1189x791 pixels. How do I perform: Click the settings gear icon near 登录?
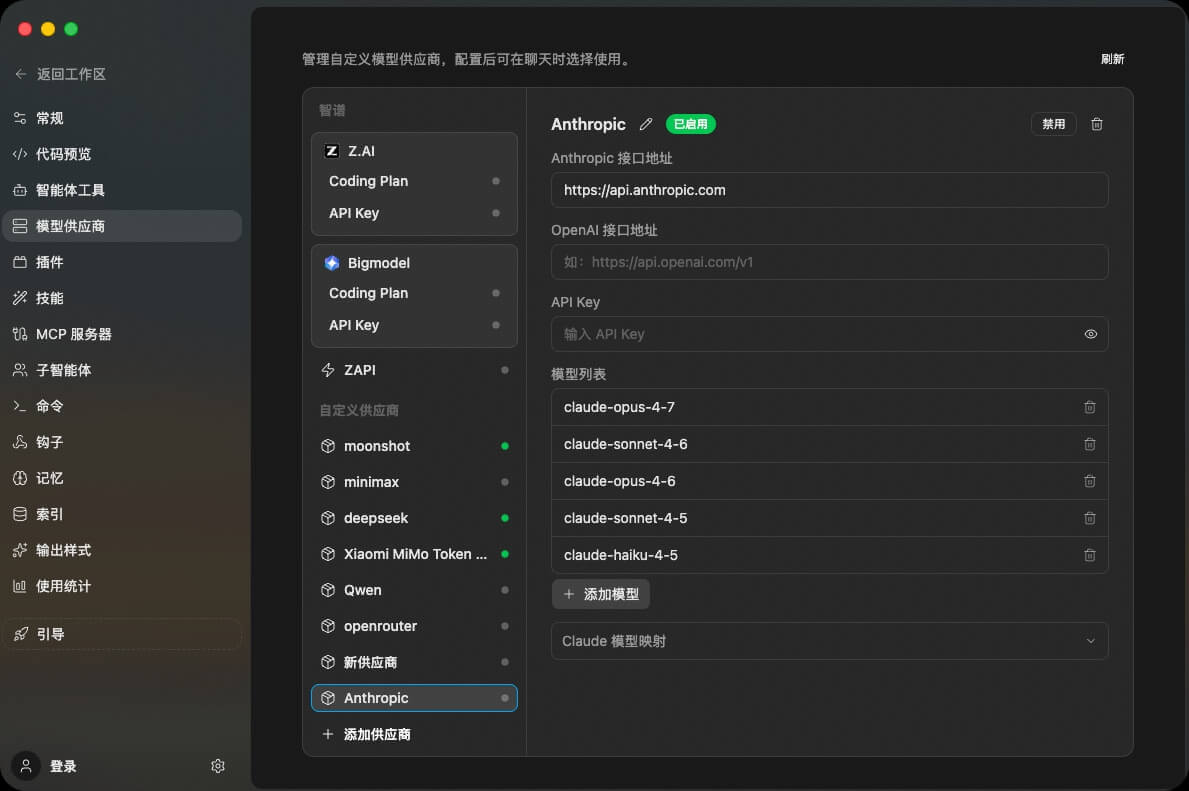point(218,766)
